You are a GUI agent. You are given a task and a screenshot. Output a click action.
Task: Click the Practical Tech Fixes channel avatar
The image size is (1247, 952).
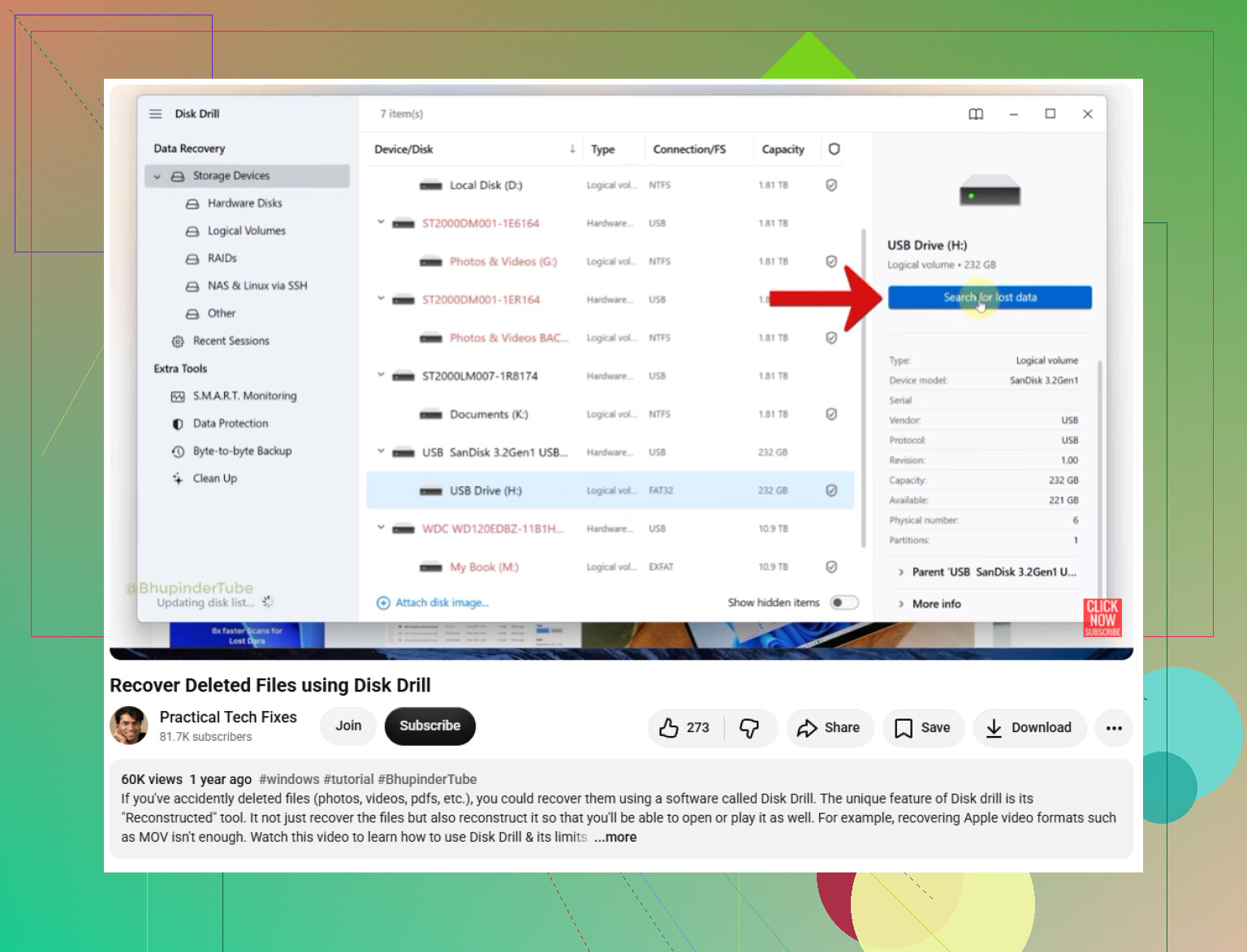click(129, 726)
